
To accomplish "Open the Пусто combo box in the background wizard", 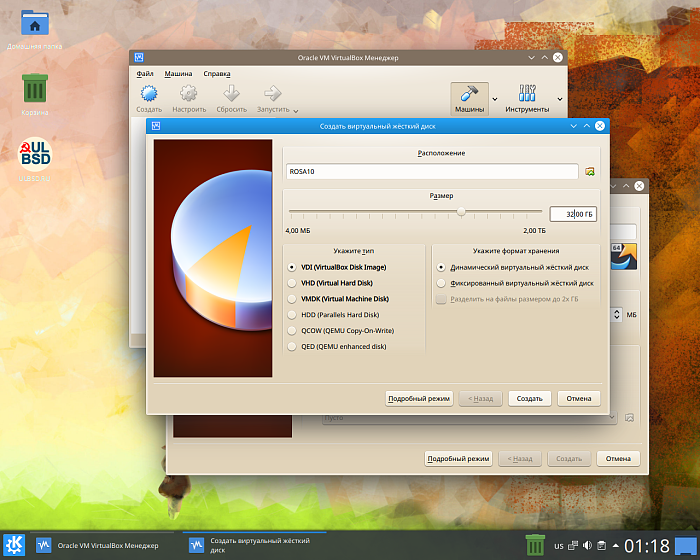I will tap(470, 418).
